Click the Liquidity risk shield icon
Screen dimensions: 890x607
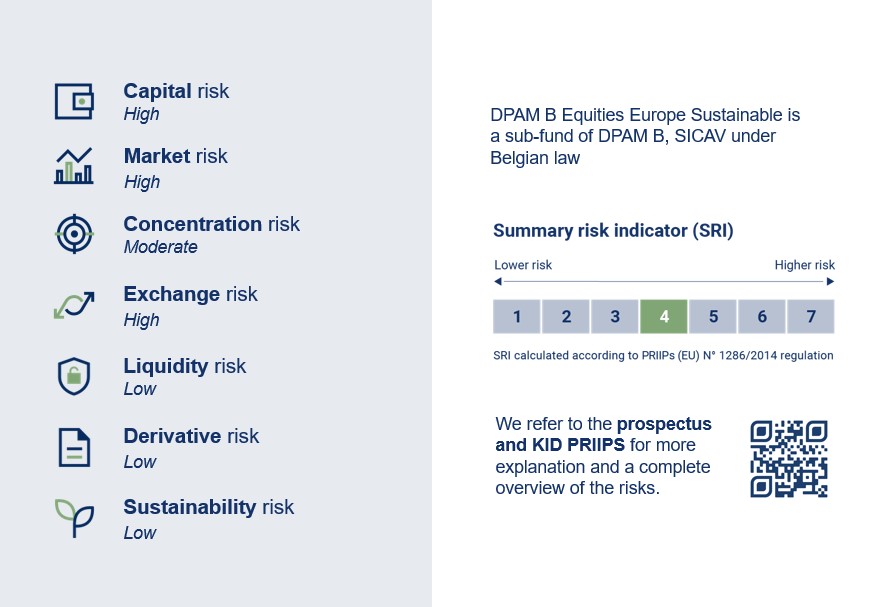[x=73, y=376]
